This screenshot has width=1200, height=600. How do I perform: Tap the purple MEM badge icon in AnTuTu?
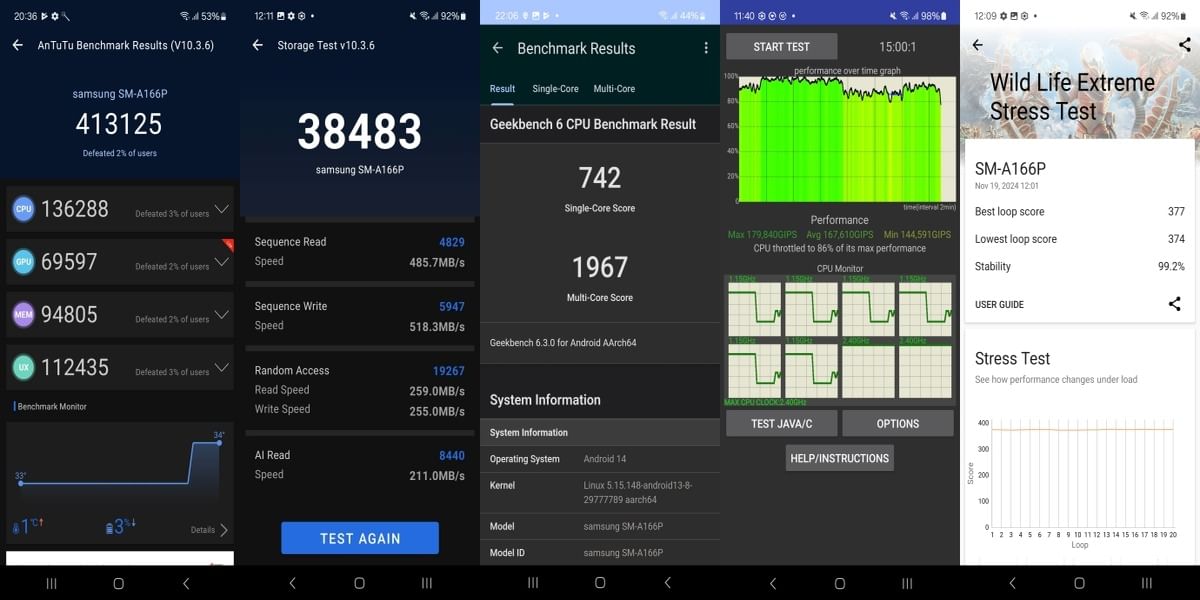coord(22,315)
